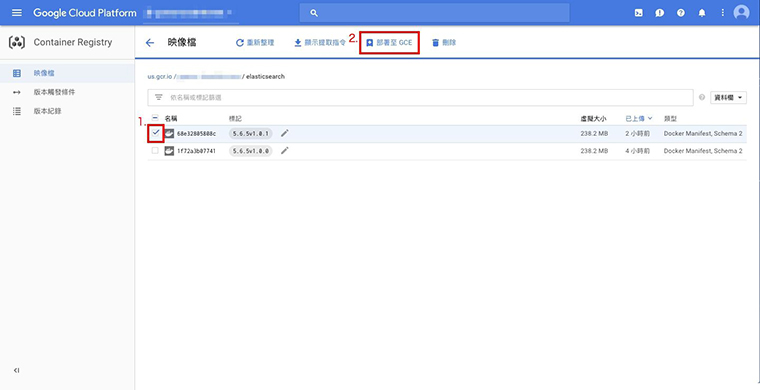Click the Container Registry product icon
This screenshot has width=760, height=390.
(17, 42)
